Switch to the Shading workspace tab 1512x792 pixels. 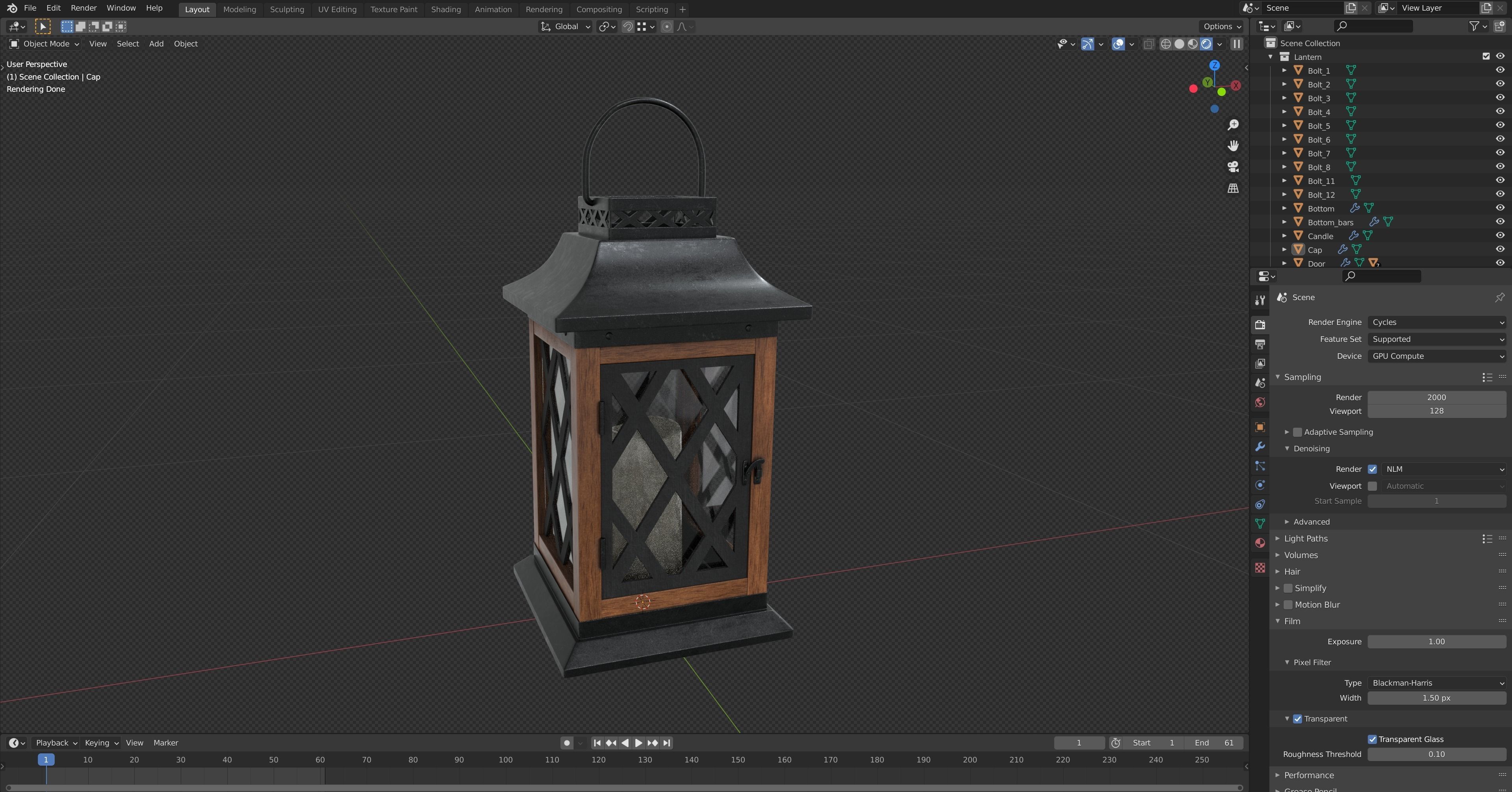pyautogui.click(x=445, y=9)
